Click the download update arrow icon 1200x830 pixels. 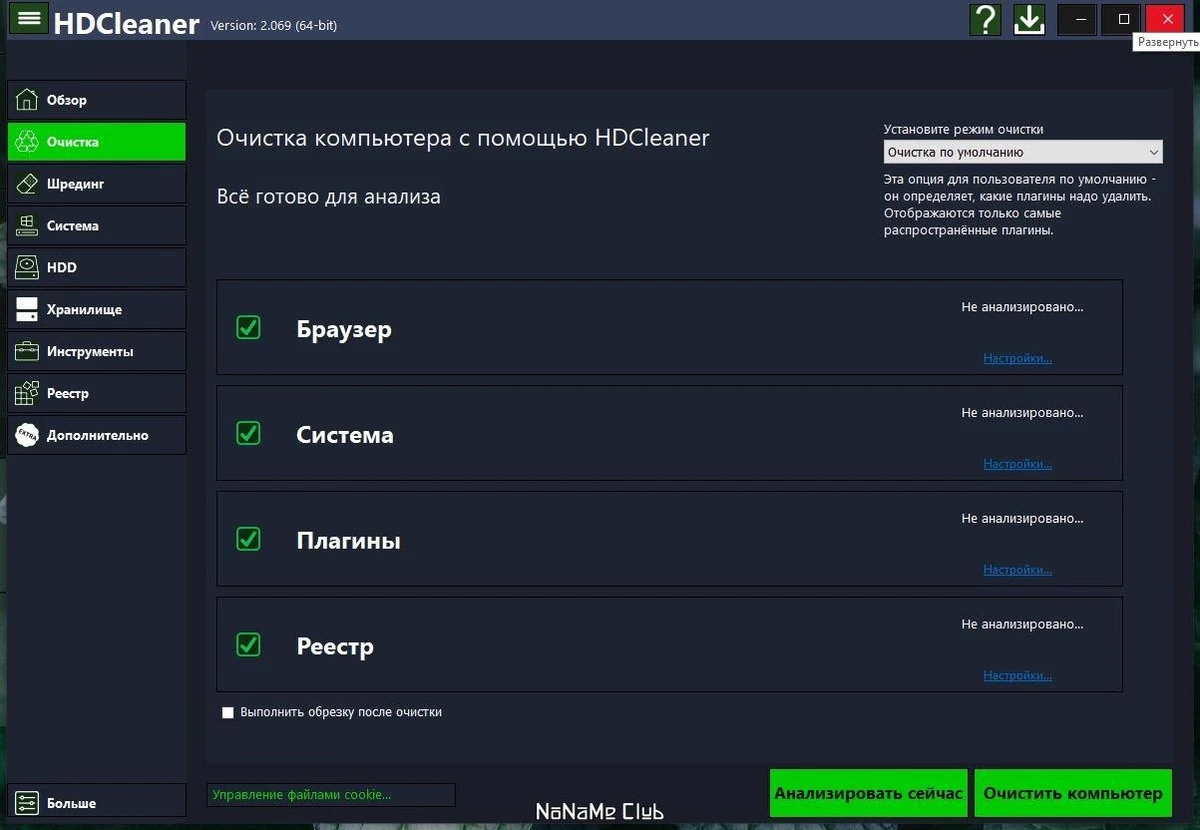point(1029,19)
